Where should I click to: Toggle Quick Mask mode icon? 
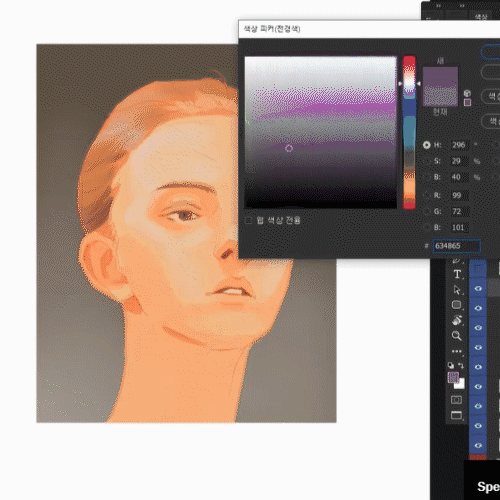(x=456, y=400)
